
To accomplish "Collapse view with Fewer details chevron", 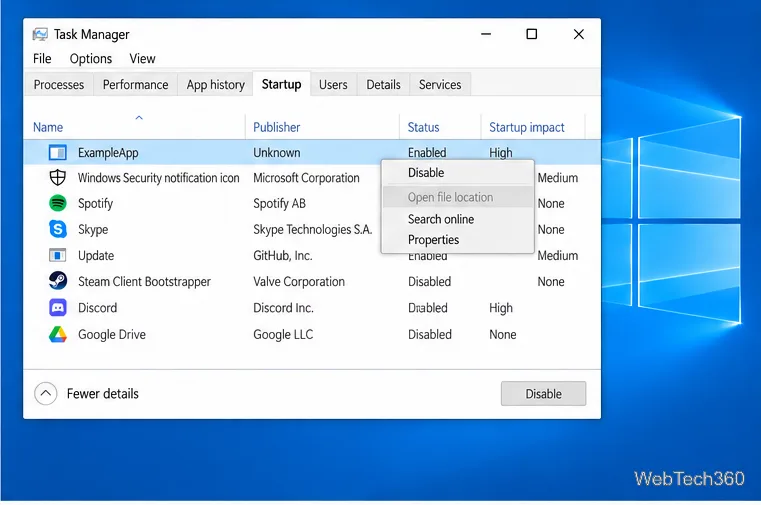I will tap(46, 393).
